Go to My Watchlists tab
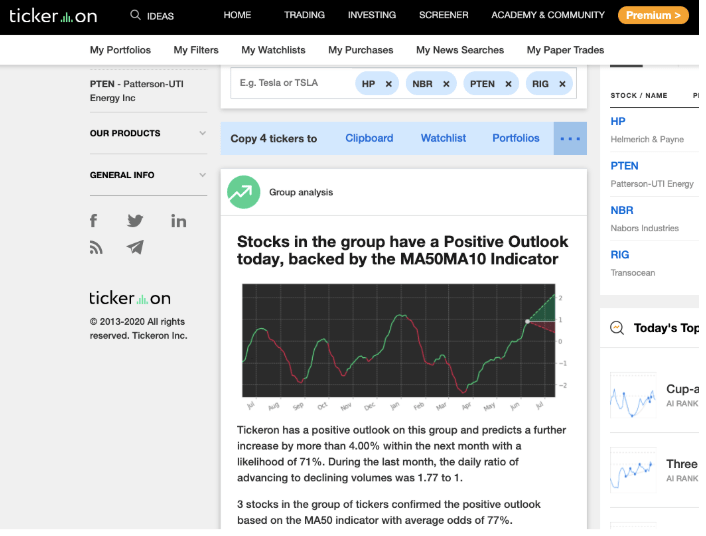This screenshot has width=706, height=536. (273, 50)
